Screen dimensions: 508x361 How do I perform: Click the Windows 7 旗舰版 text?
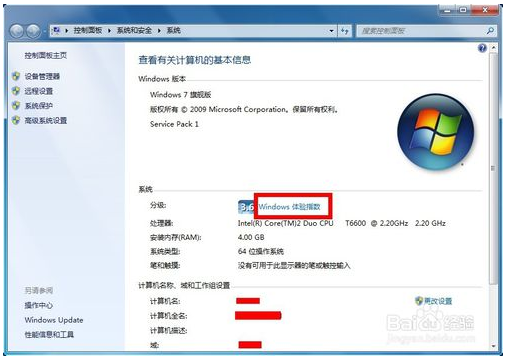[x=181, y=95]
